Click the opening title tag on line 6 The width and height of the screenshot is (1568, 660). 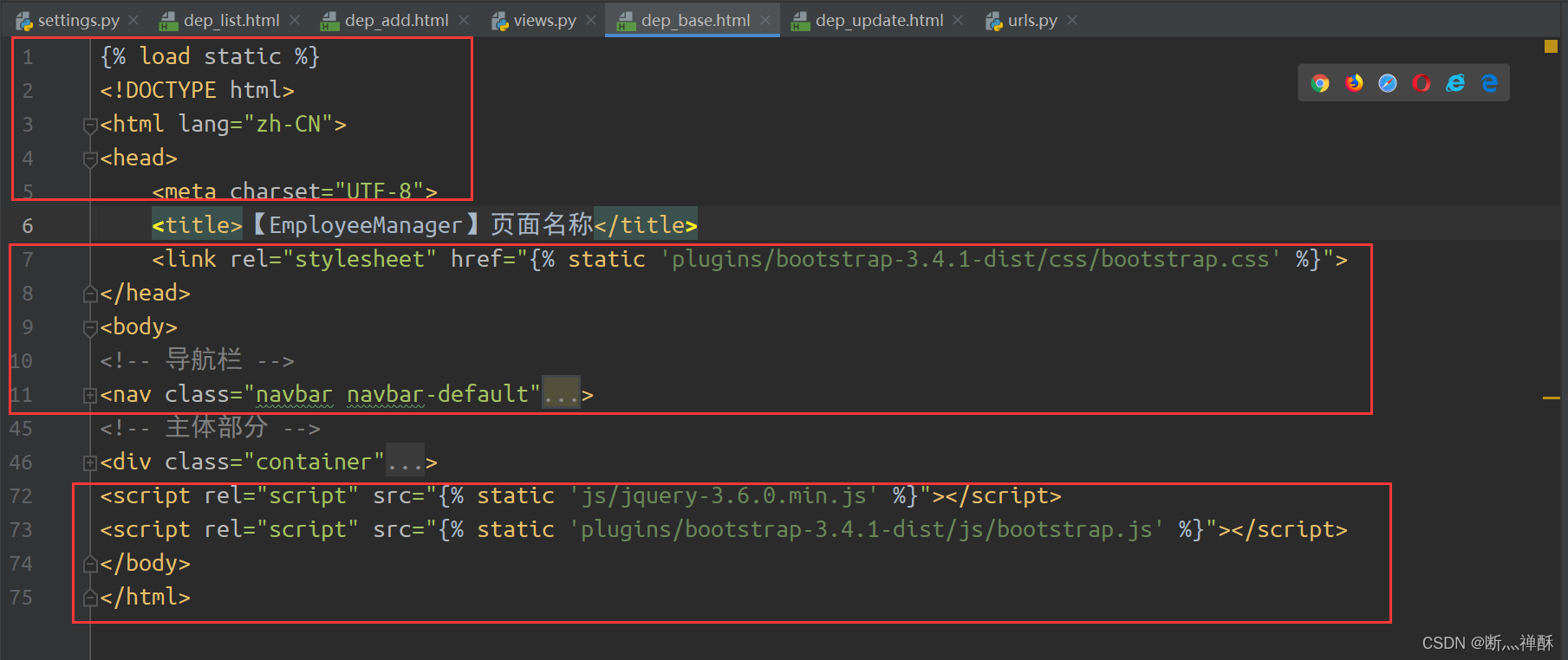tap(197, 225)
